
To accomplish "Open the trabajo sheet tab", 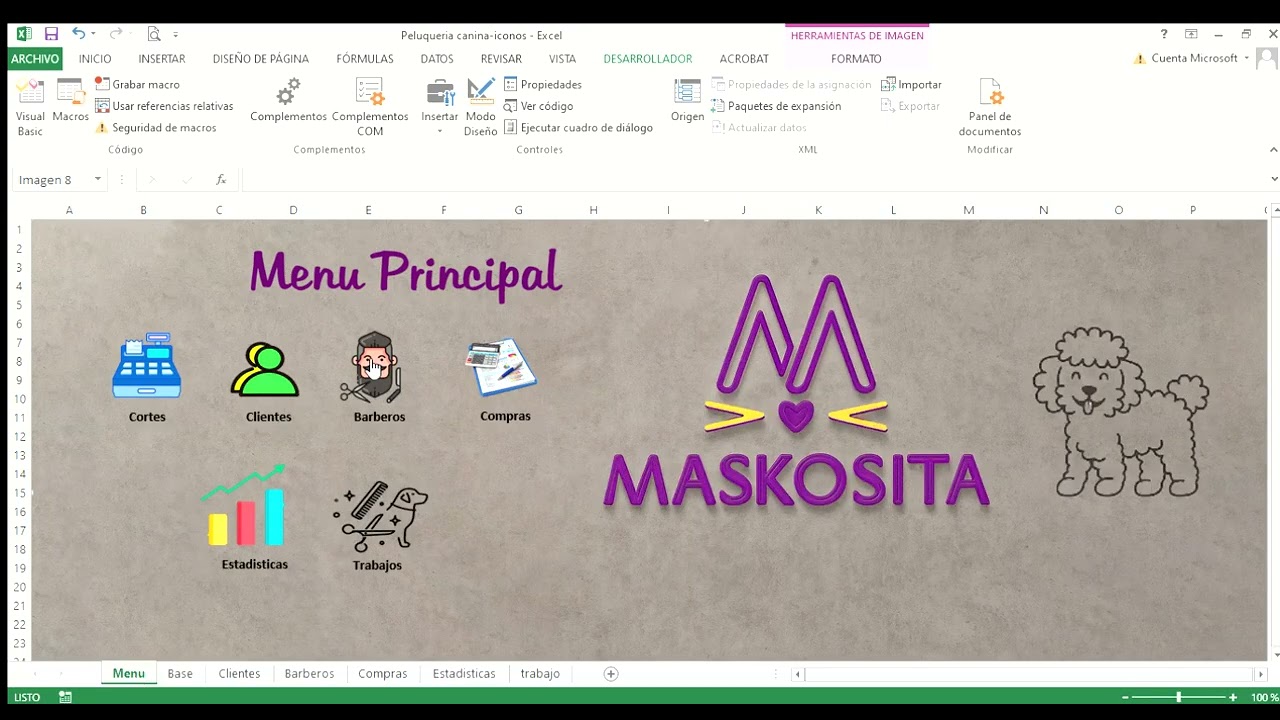I will 540,674.
